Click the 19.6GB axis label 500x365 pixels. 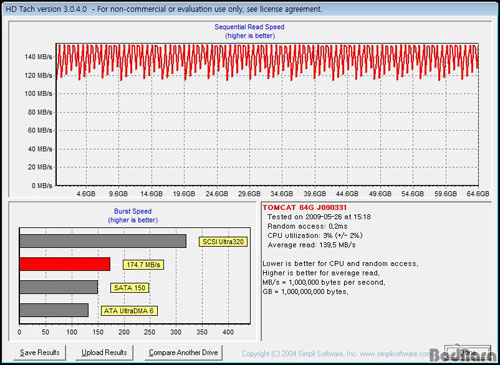(x=184, y=194)
